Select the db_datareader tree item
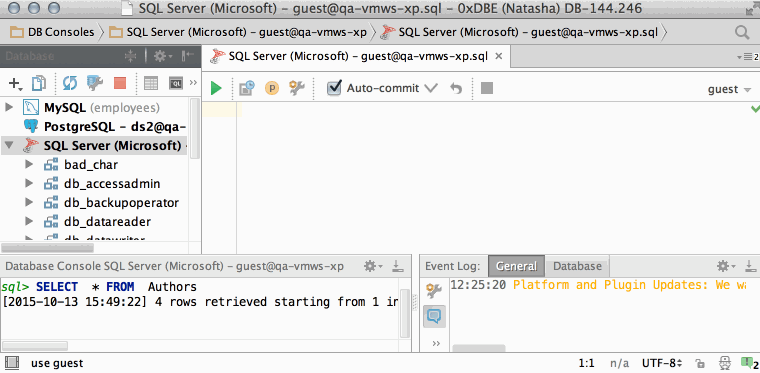The height and width of the screenshot is (373, 760). 107,222
